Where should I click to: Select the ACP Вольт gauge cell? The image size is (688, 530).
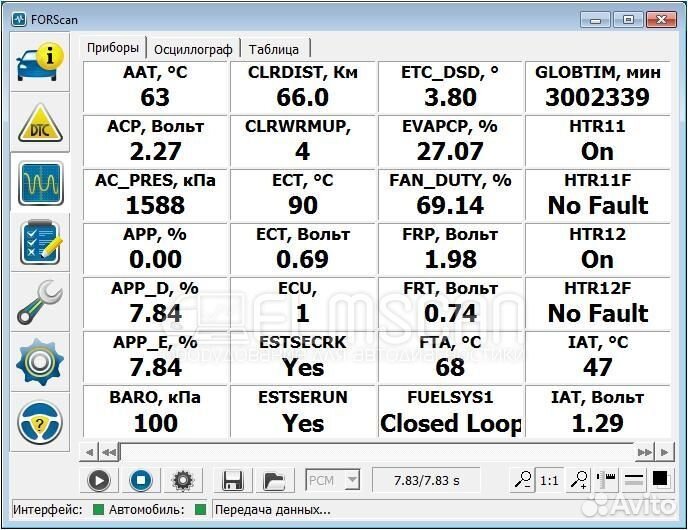point(155,141)
